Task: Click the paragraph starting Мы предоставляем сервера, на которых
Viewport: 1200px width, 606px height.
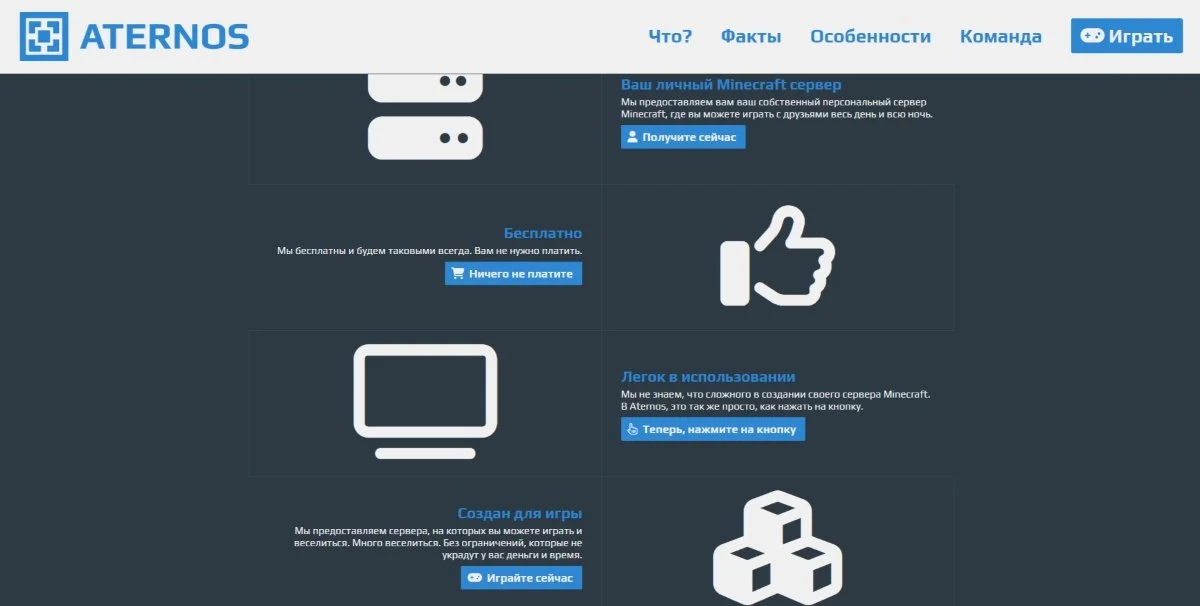Action: [x=438, y=543]
